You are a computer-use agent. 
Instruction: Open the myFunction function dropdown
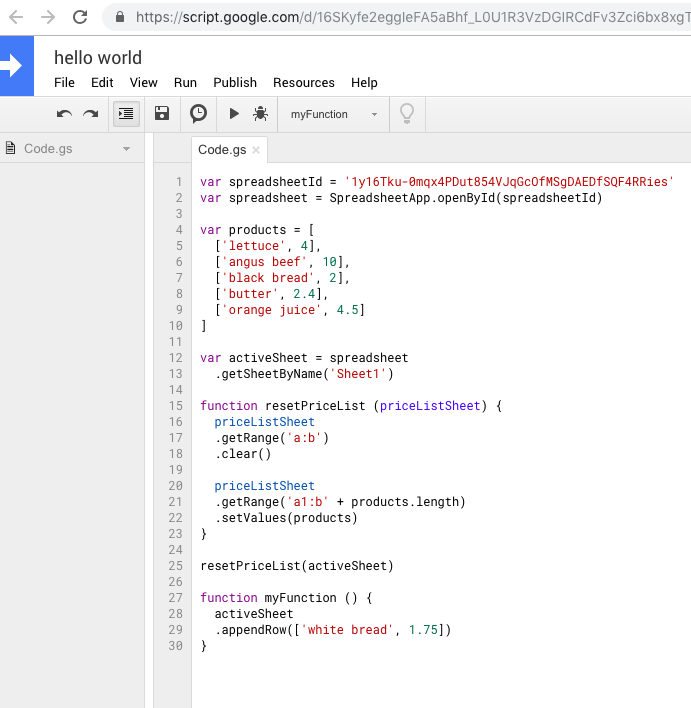[333, 114]
